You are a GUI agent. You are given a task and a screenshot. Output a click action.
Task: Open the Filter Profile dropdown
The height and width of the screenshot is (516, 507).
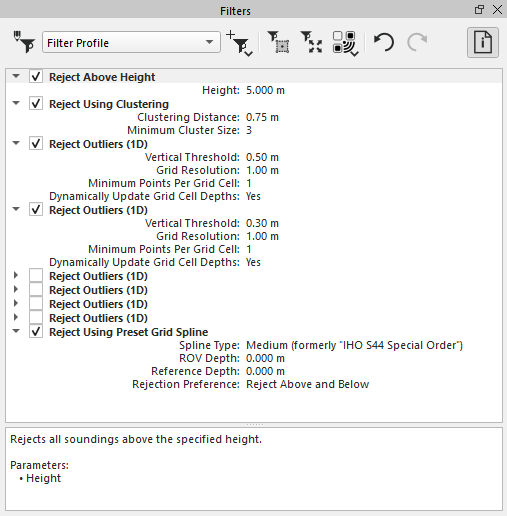point(131,42)
